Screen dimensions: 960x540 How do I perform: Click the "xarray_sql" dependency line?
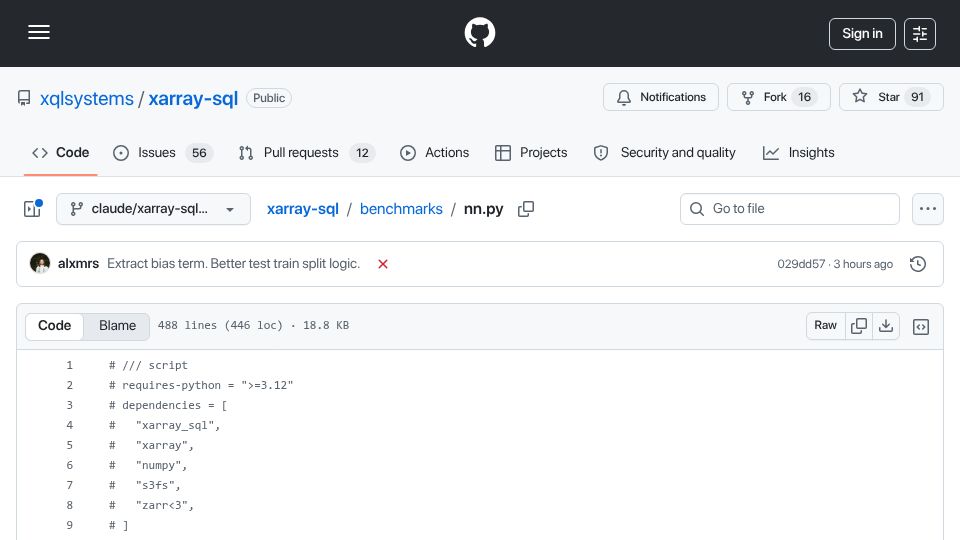pos(164,425)
